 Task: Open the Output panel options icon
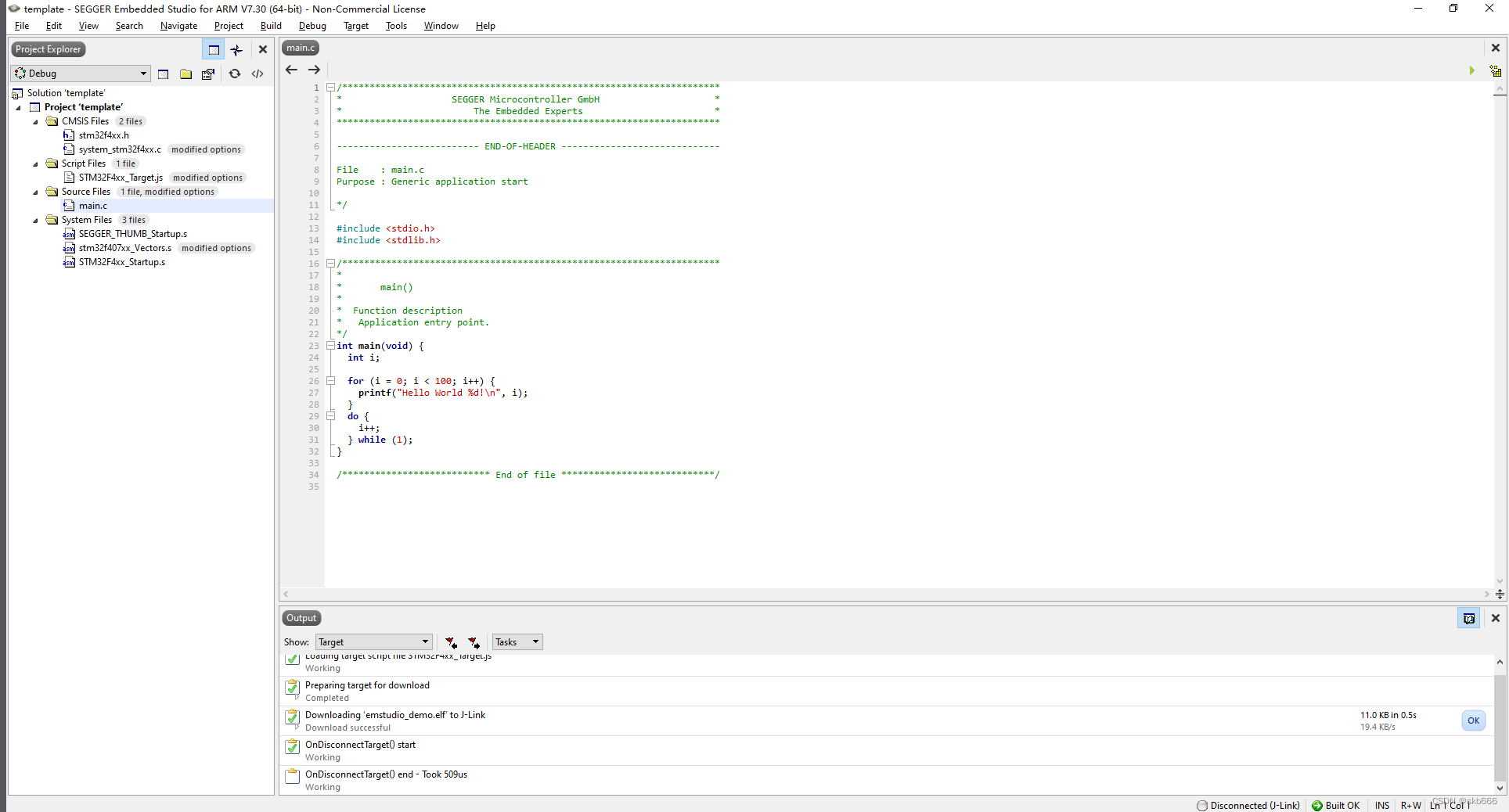[x=1469, y=618]
